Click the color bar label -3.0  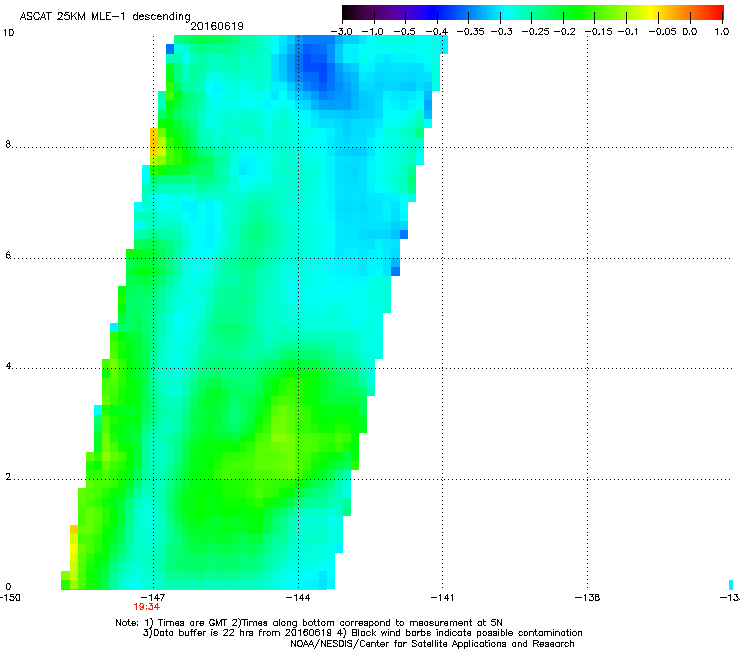pyautogui.click(x=342, y=32)
